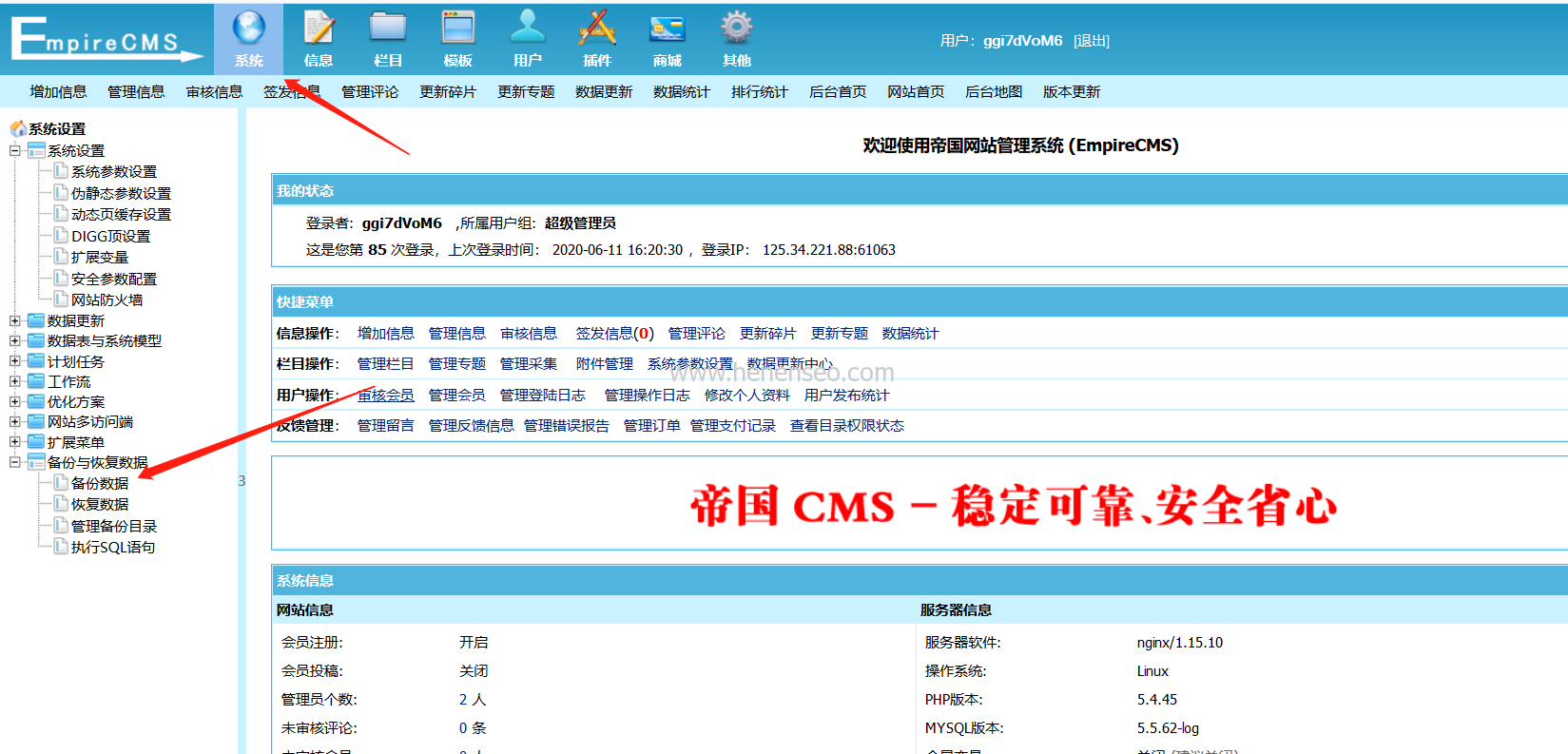Click the 管理栏目 quick menu link
Viewport: 1568px width, 754px height.
click(385, 364)
